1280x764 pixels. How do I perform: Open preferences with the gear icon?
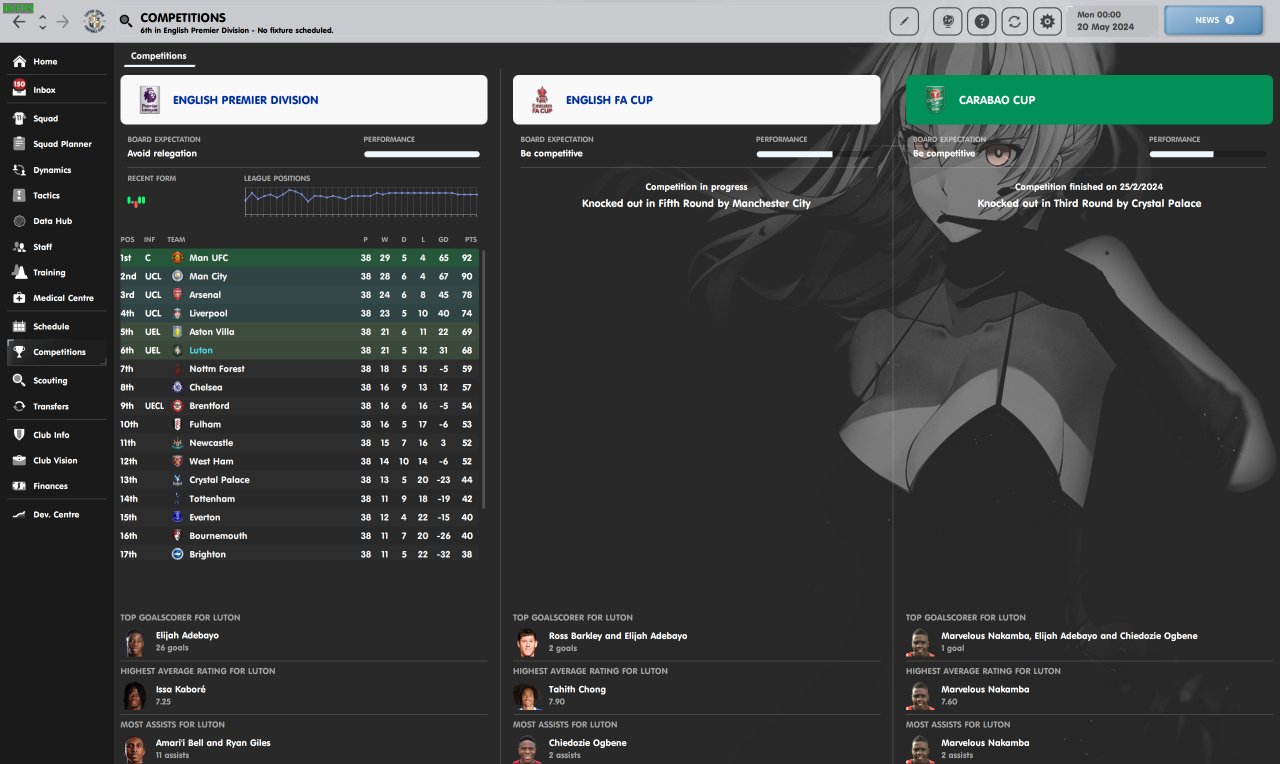[x=1048, y=21]
